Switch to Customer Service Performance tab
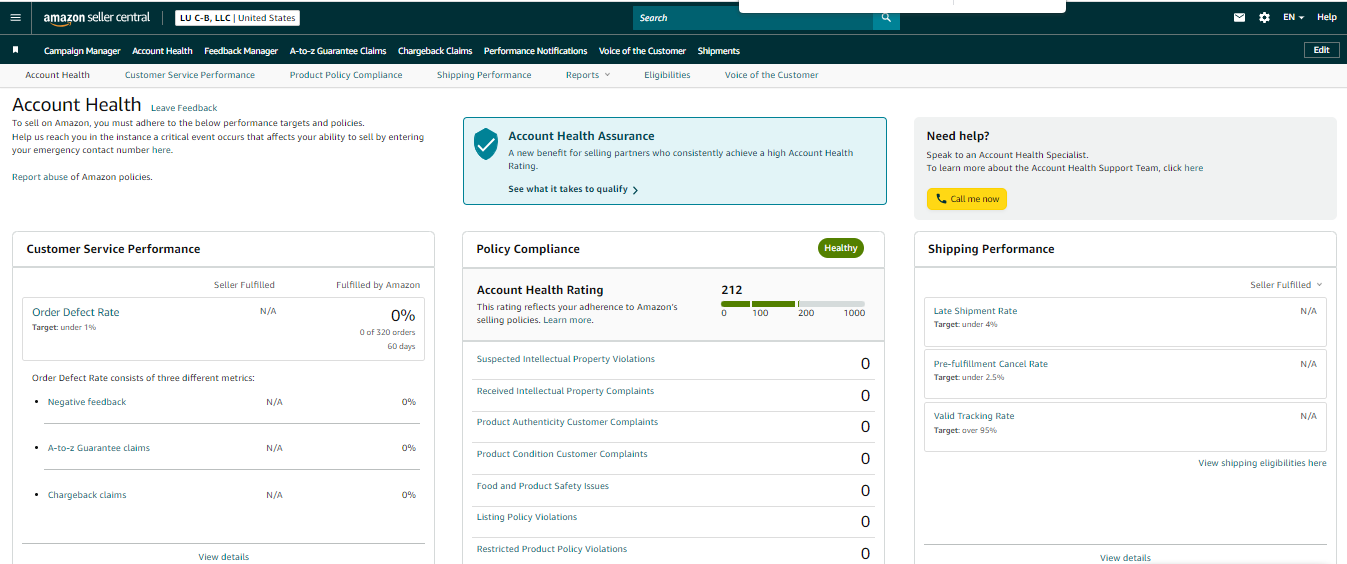 (x=190, y=75)
